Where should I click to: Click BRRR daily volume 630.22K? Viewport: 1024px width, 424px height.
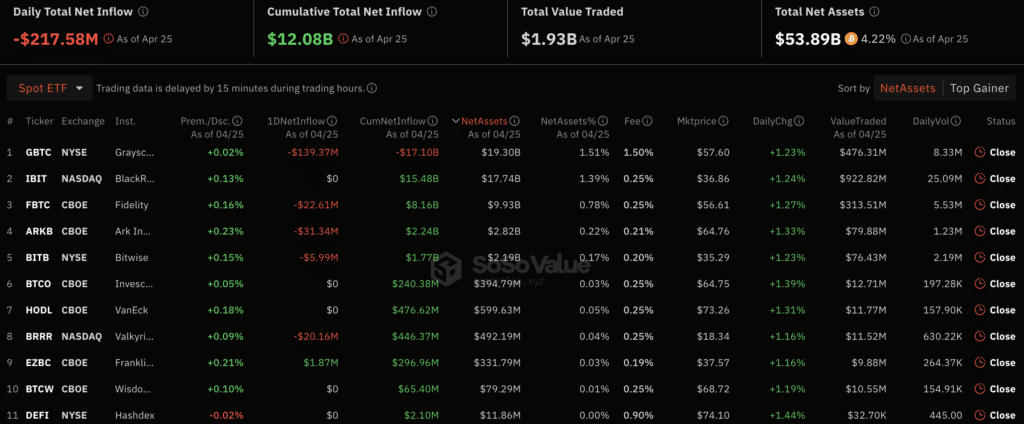(x=942, y=336)
